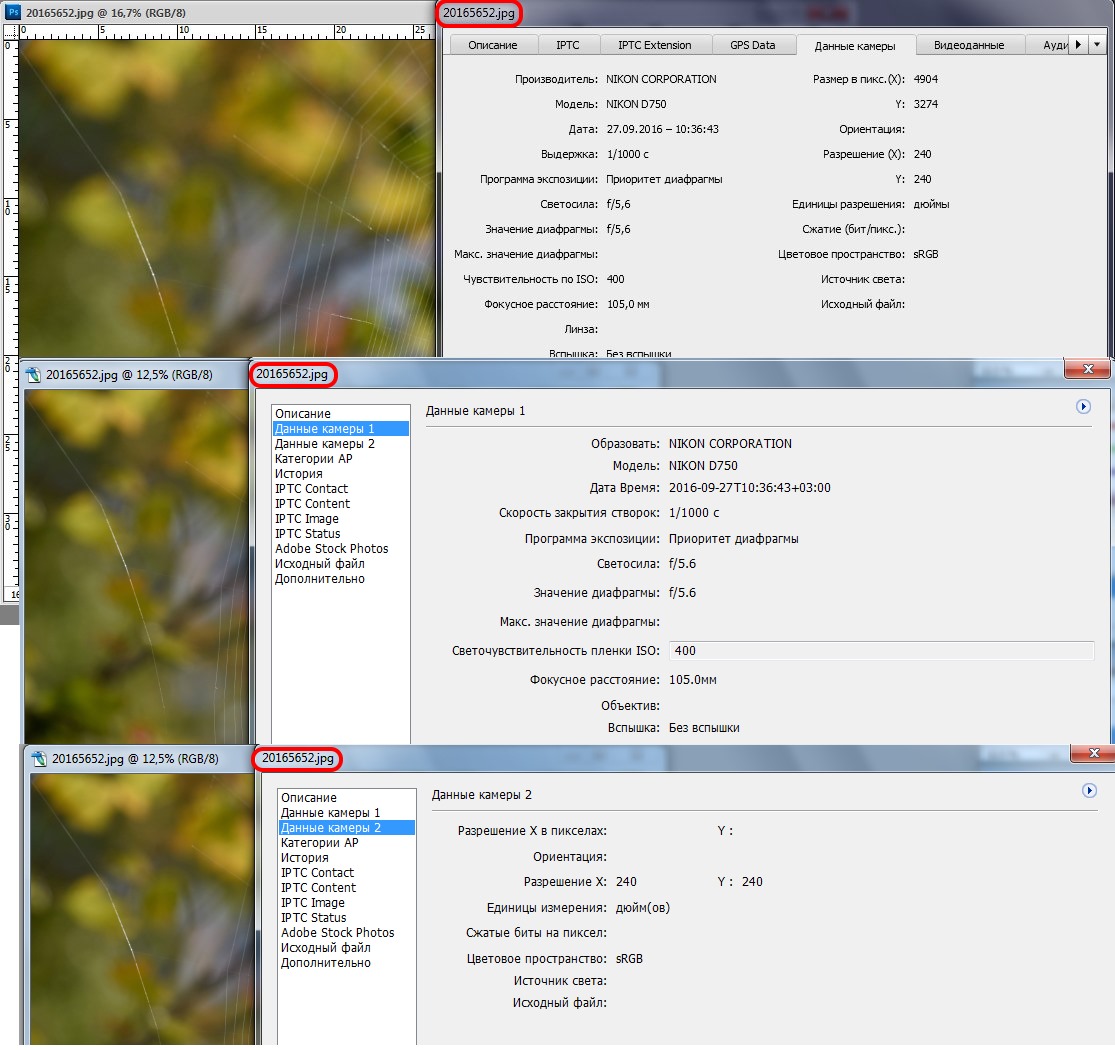This screenshot has width=1115, height=1050.
Task: Click the ISO field containing 400
Action: click(881, 650)
